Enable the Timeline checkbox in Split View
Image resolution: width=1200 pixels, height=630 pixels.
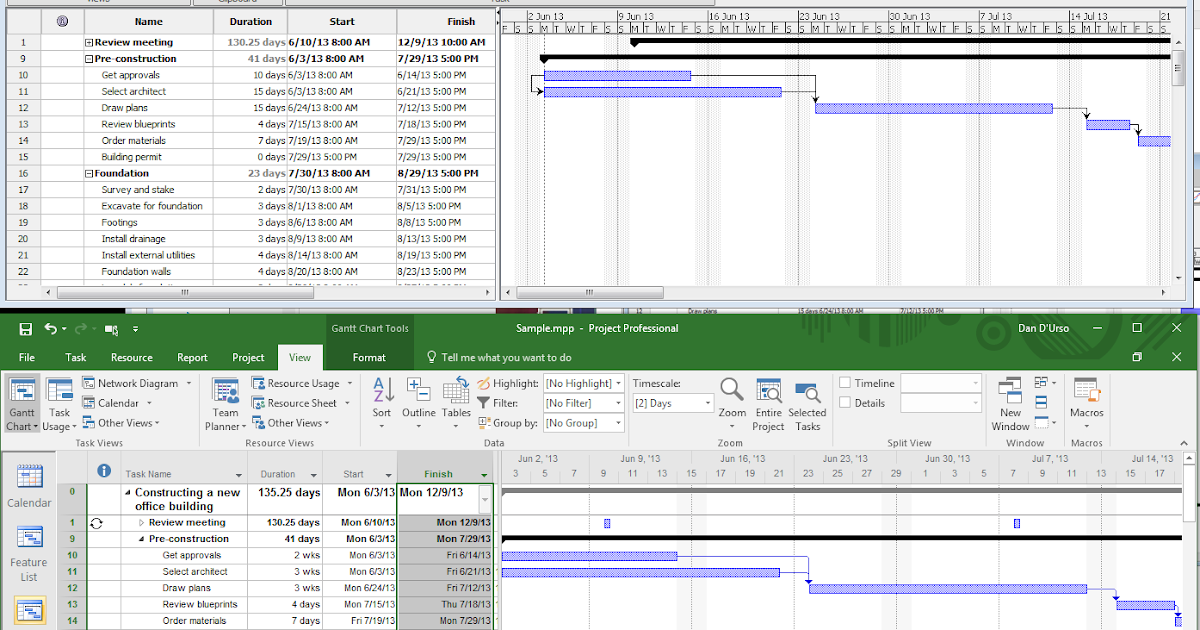[x=846, y=382]
